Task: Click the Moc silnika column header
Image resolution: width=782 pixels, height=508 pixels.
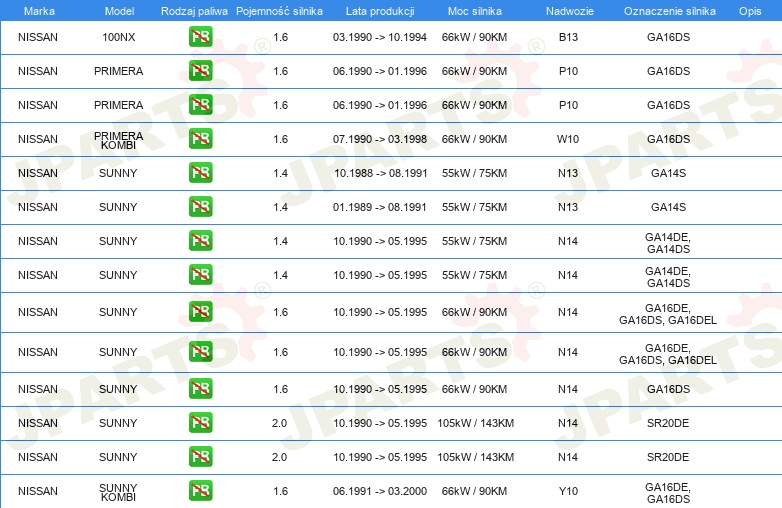Action: pos(474,11)
